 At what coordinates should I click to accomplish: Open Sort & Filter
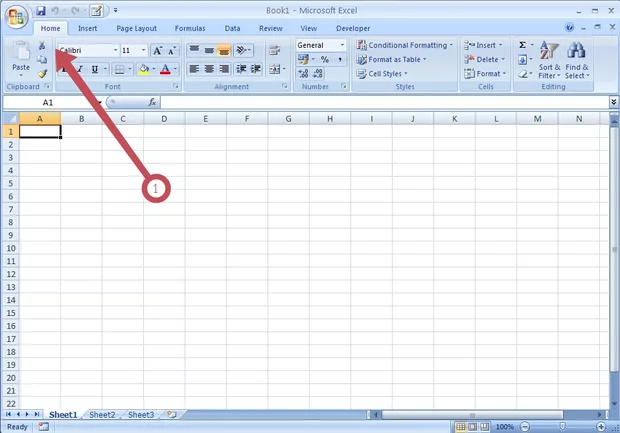[549, 60]
